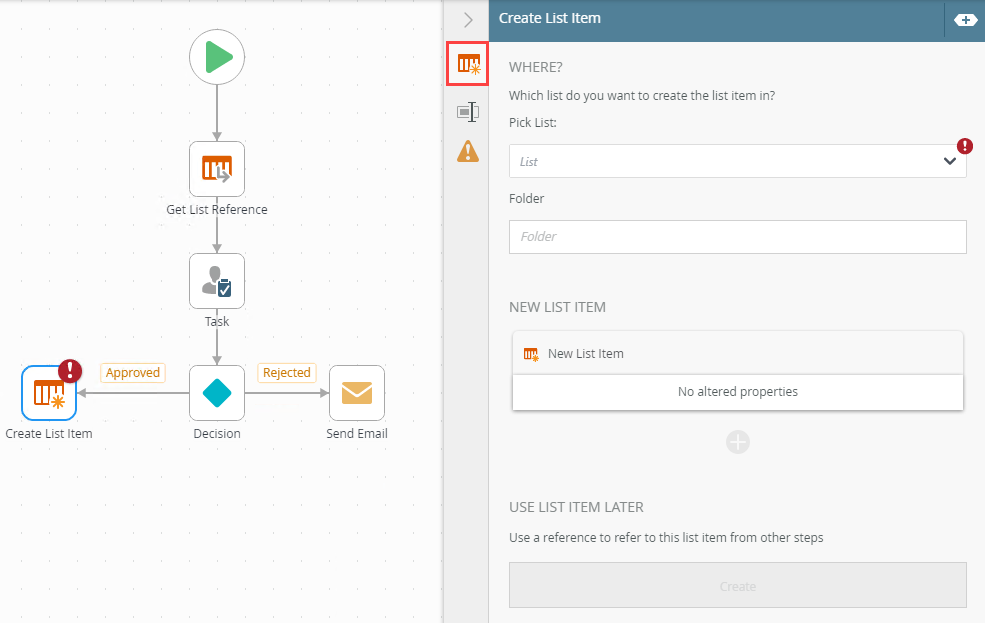Open the Create List Item configuration tab
The image size is (985, 623).
point(468,64)
